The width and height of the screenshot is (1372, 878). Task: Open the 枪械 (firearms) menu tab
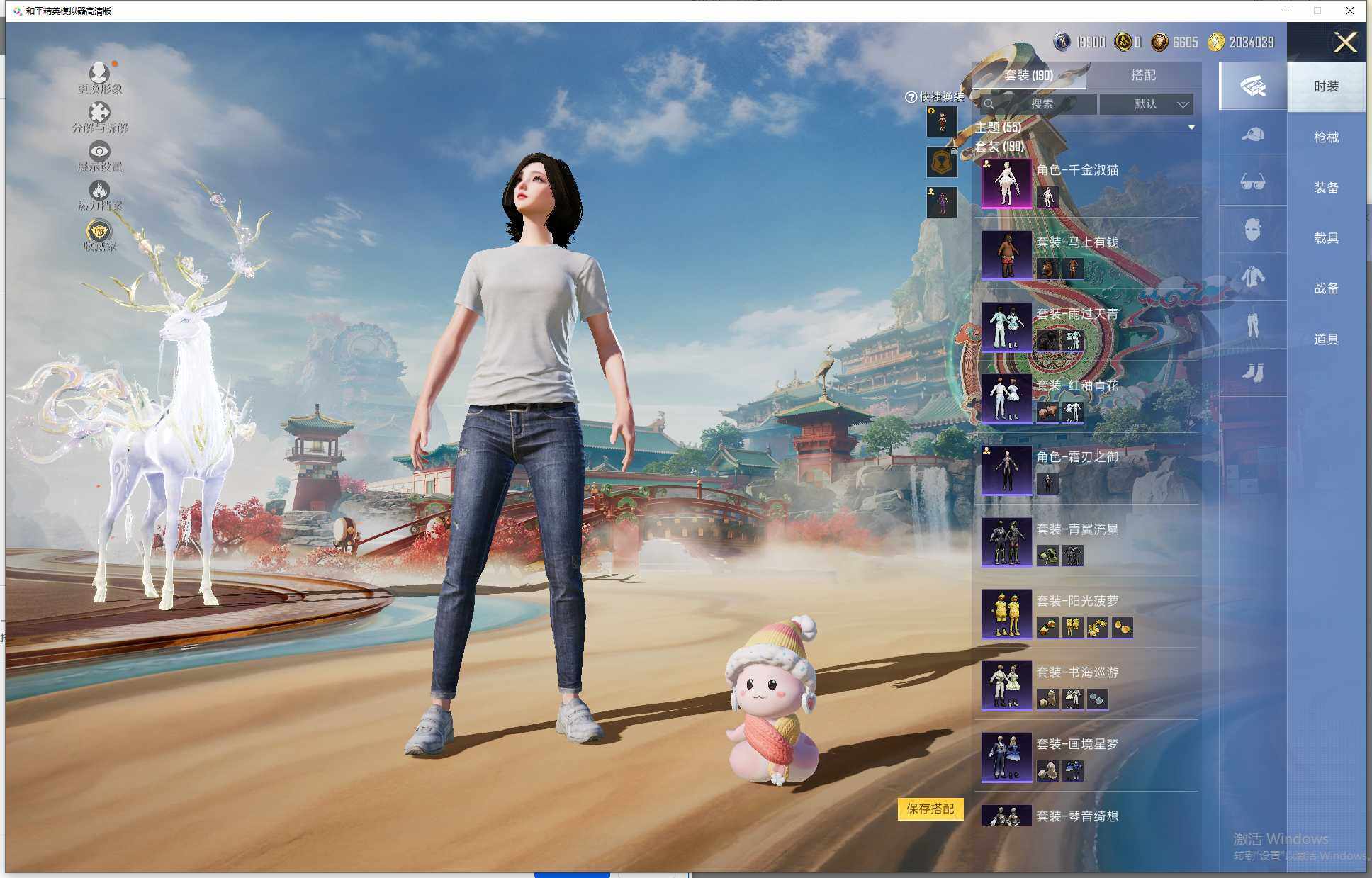tap(1326, 137)
